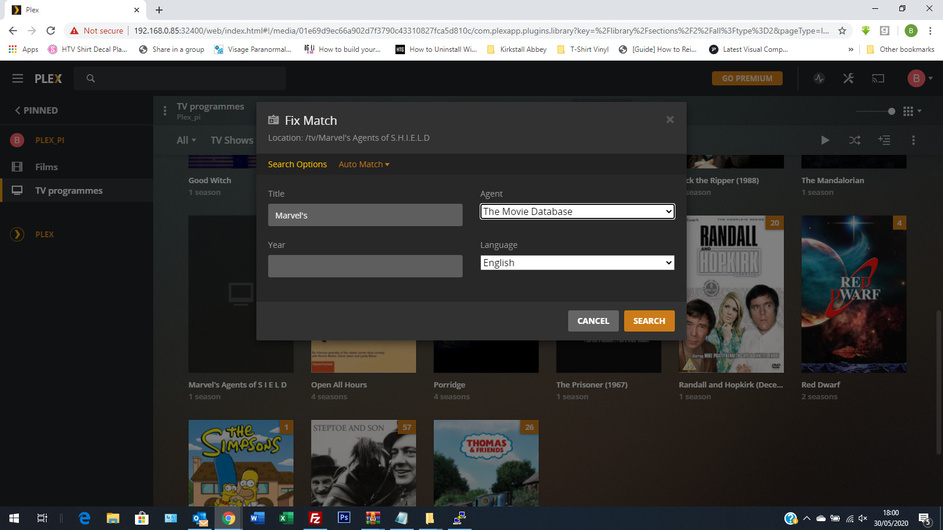Open the Red Dwarf poster
The width and height of the screenshot is (943, 530).
(853, 294)
